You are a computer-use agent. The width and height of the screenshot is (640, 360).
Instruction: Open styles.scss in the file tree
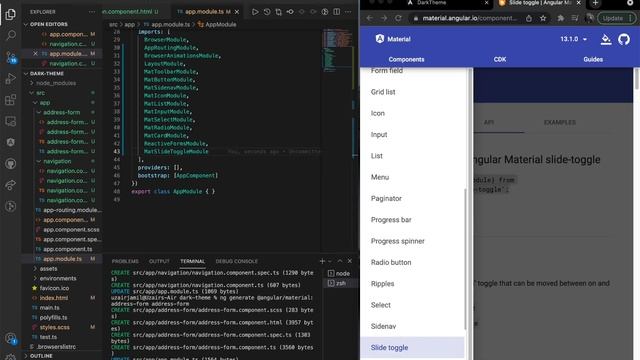click(55, 327)
